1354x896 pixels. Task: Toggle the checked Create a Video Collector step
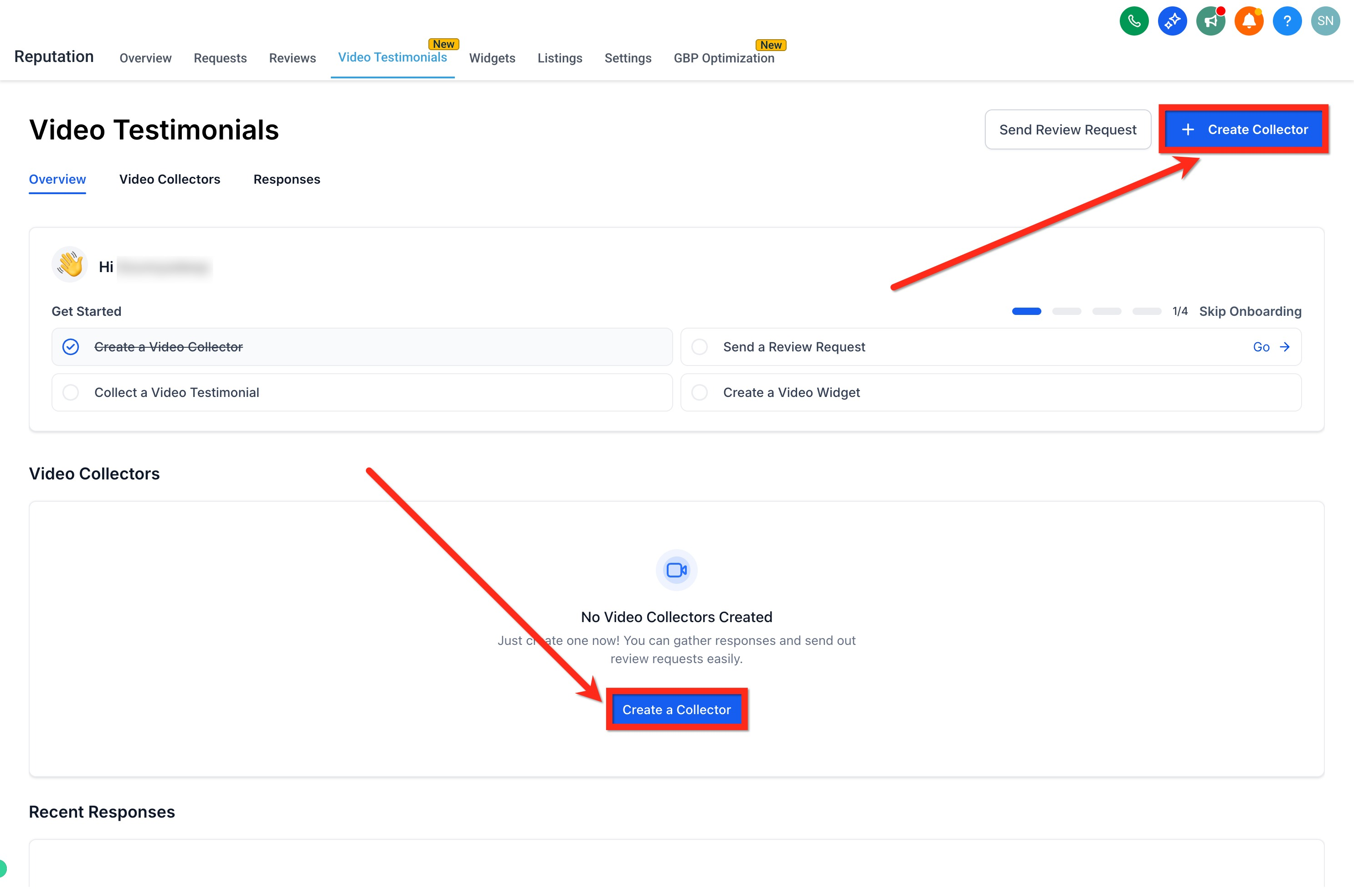(x=71, y=347)
